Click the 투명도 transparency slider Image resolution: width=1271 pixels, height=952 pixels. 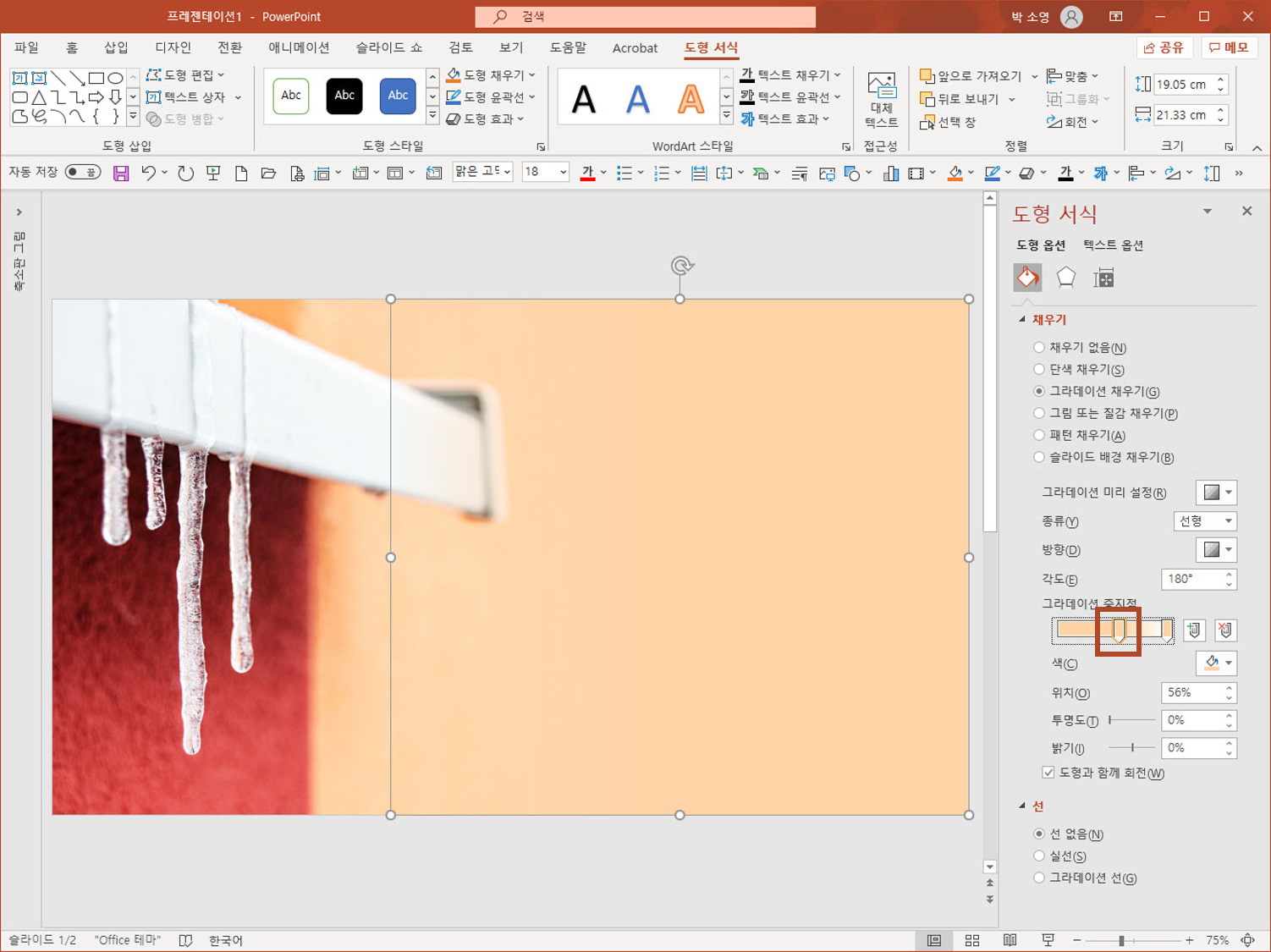coord(1132,720)
